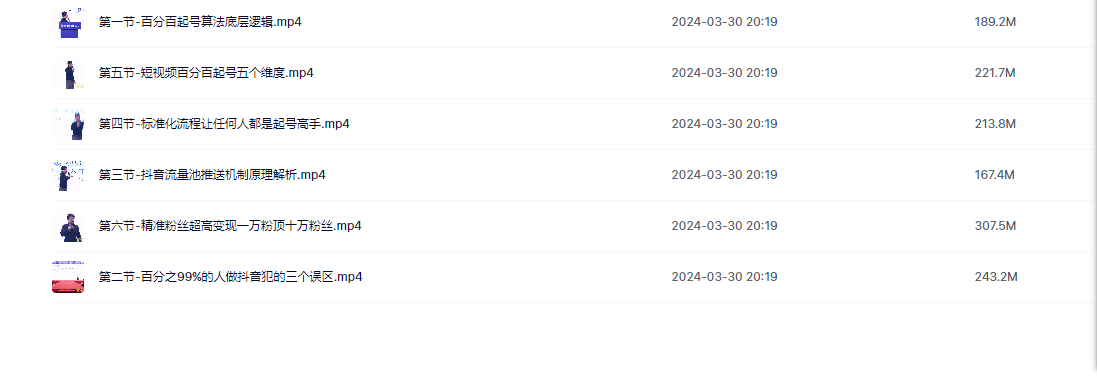Click the 第三节 file's preview thumbnail
1097x392 pixels.
coord(69,175)
